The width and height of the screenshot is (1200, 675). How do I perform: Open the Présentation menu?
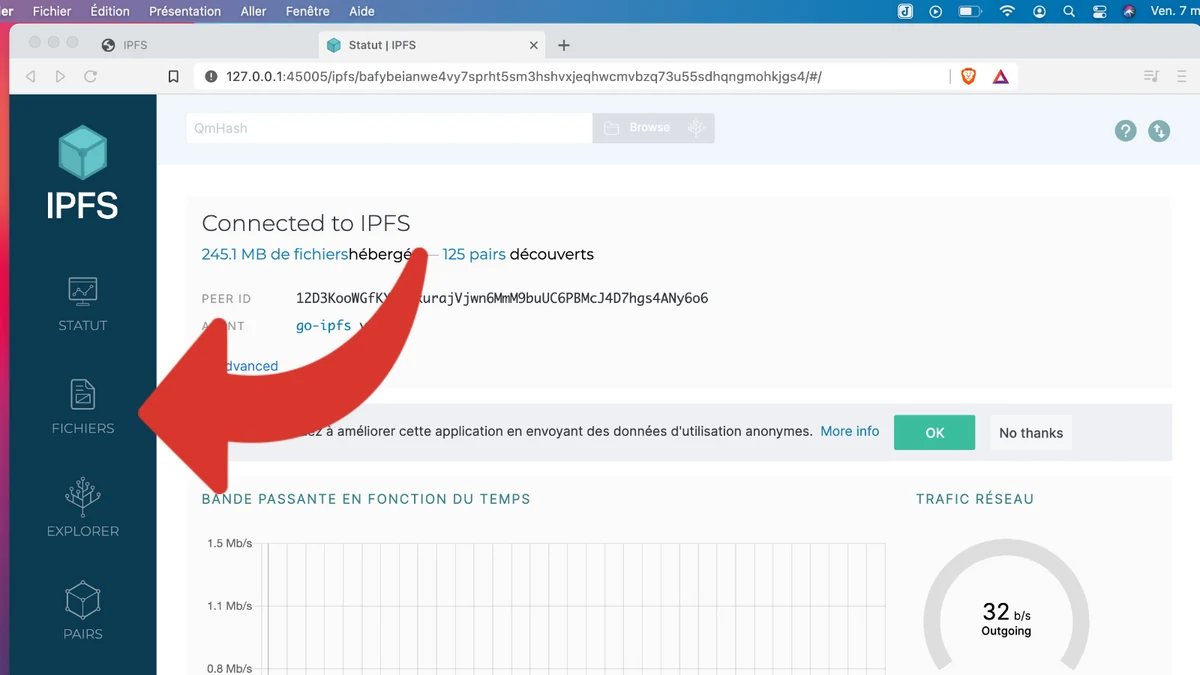pyautogui.click(x=185, y=11)
